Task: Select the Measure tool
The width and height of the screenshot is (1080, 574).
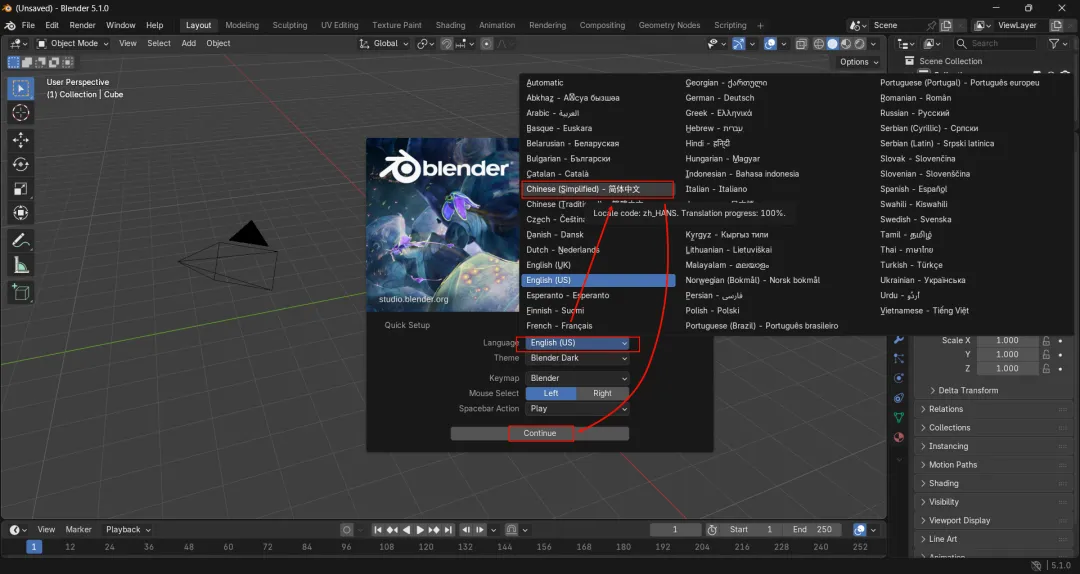Action: click(x=21, y=265)
